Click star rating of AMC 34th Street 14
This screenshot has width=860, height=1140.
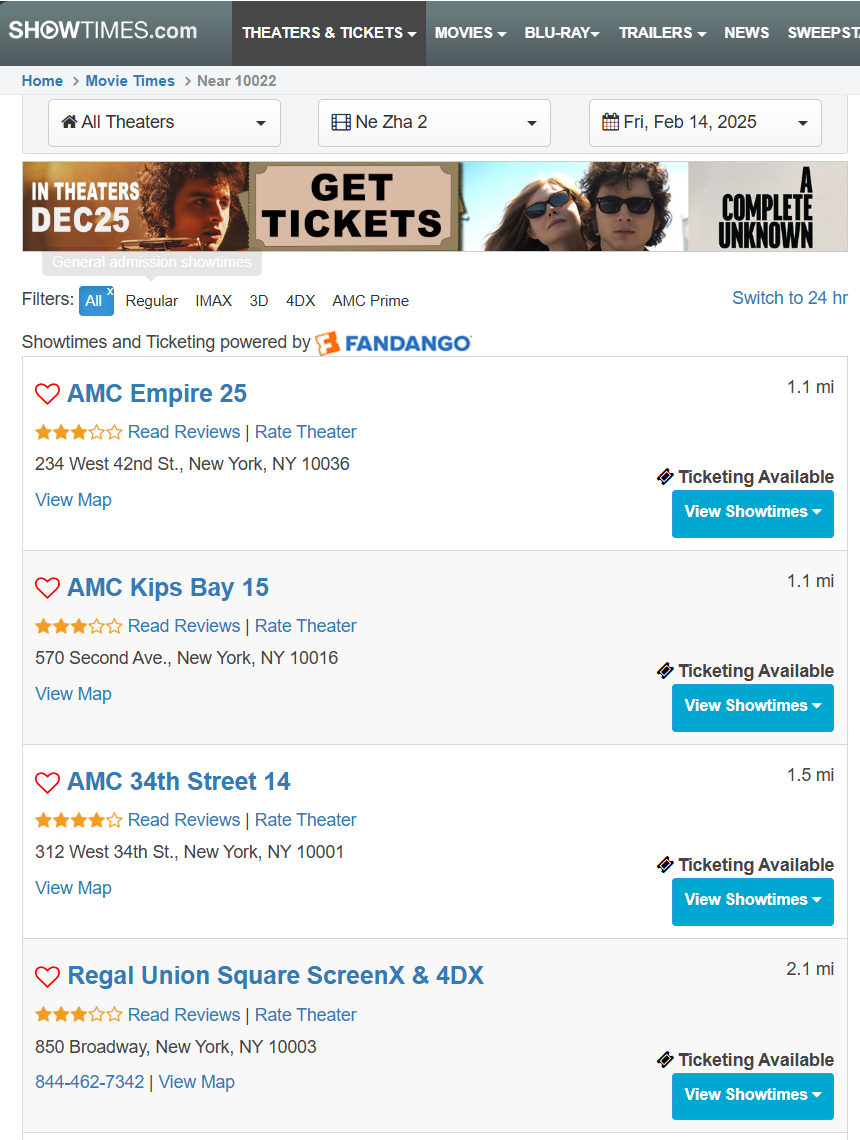pyautogui.click(x=78, y=820)
